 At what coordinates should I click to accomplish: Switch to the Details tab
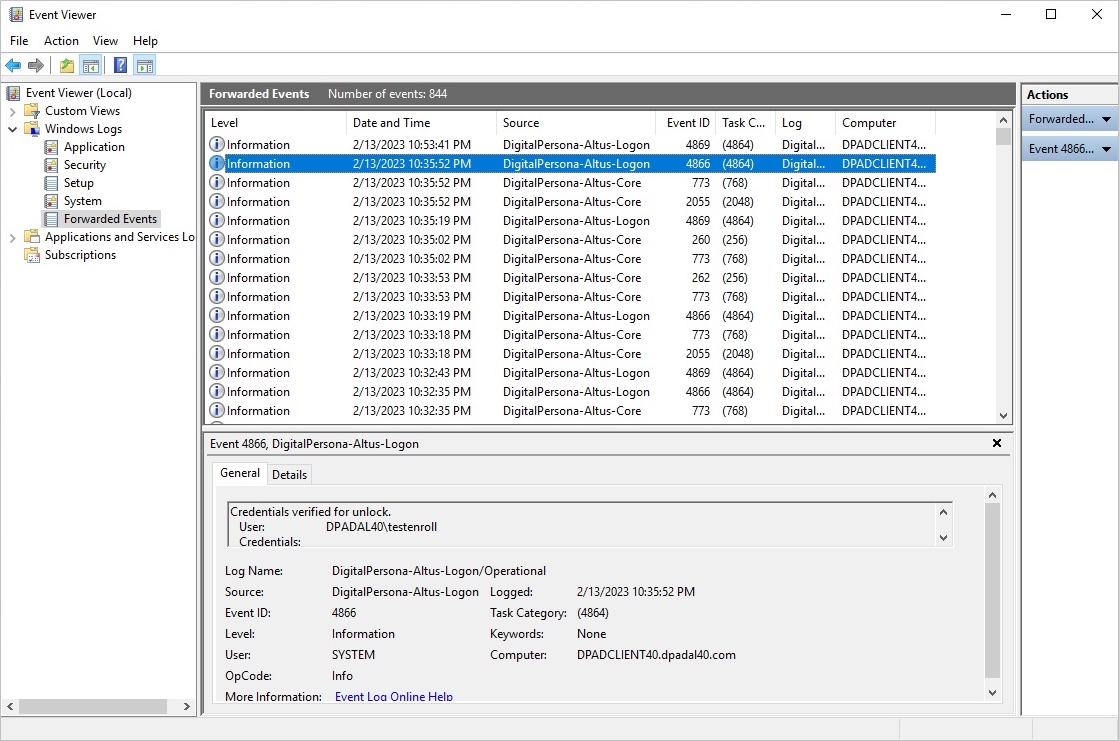tap(289, 474)
